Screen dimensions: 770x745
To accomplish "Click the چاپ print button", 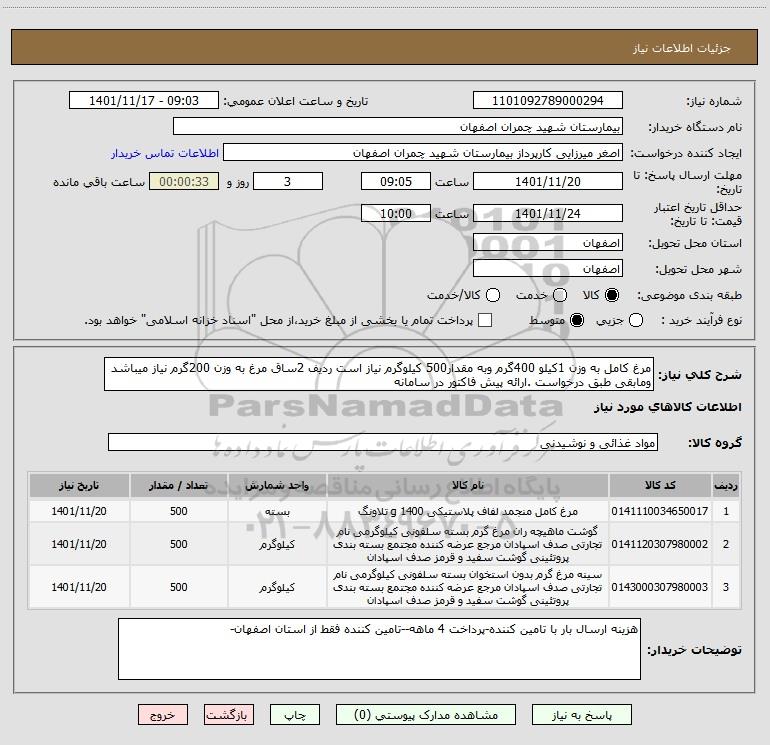I will click(295, 715).
